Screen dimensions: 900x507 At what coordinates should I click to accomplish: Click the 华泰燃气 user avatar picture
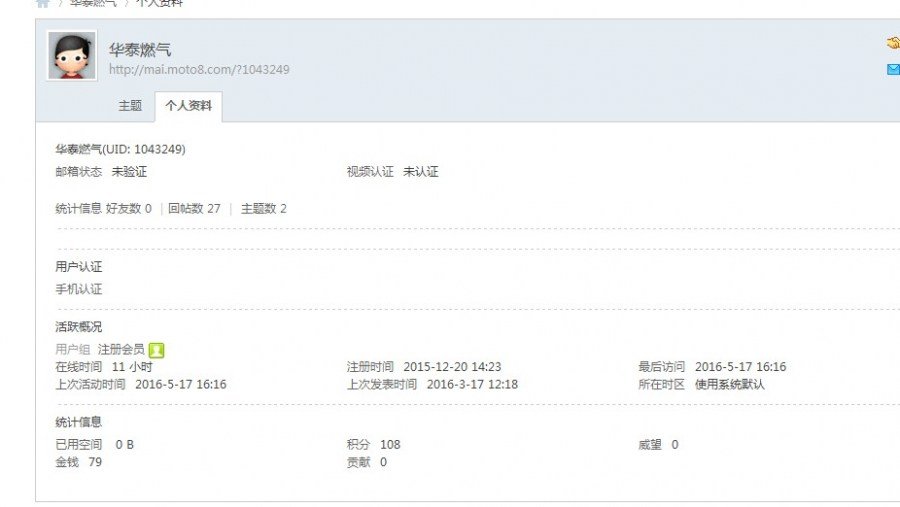click(72, 56)
